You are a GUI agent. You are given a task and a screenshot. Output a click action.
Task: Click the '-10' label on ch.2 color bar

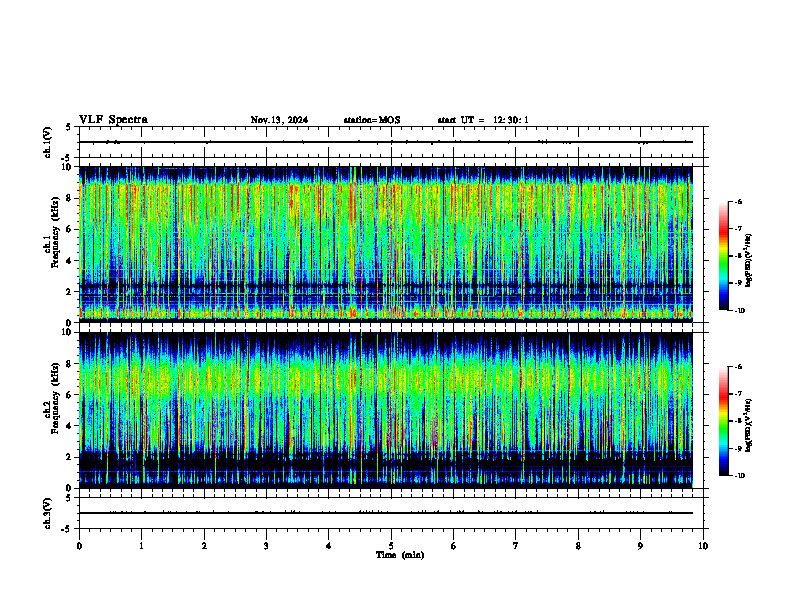[738, 476]
